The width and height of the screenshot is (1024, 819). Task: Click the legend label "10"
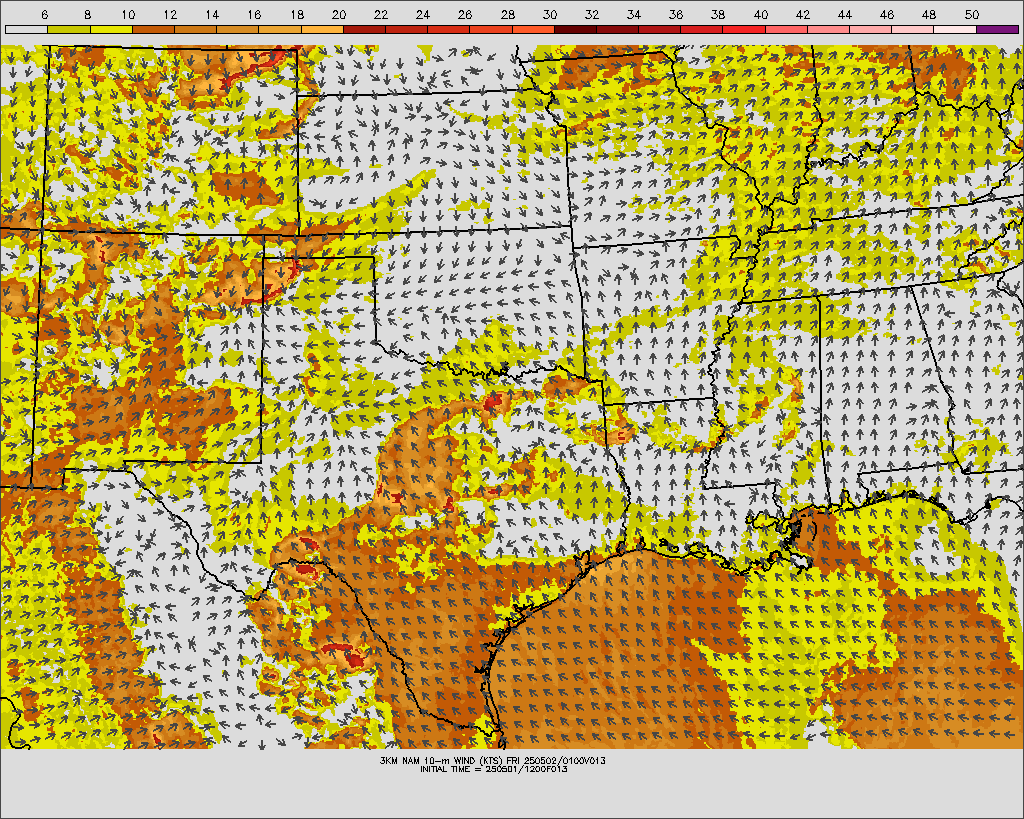tap(129, 14)
